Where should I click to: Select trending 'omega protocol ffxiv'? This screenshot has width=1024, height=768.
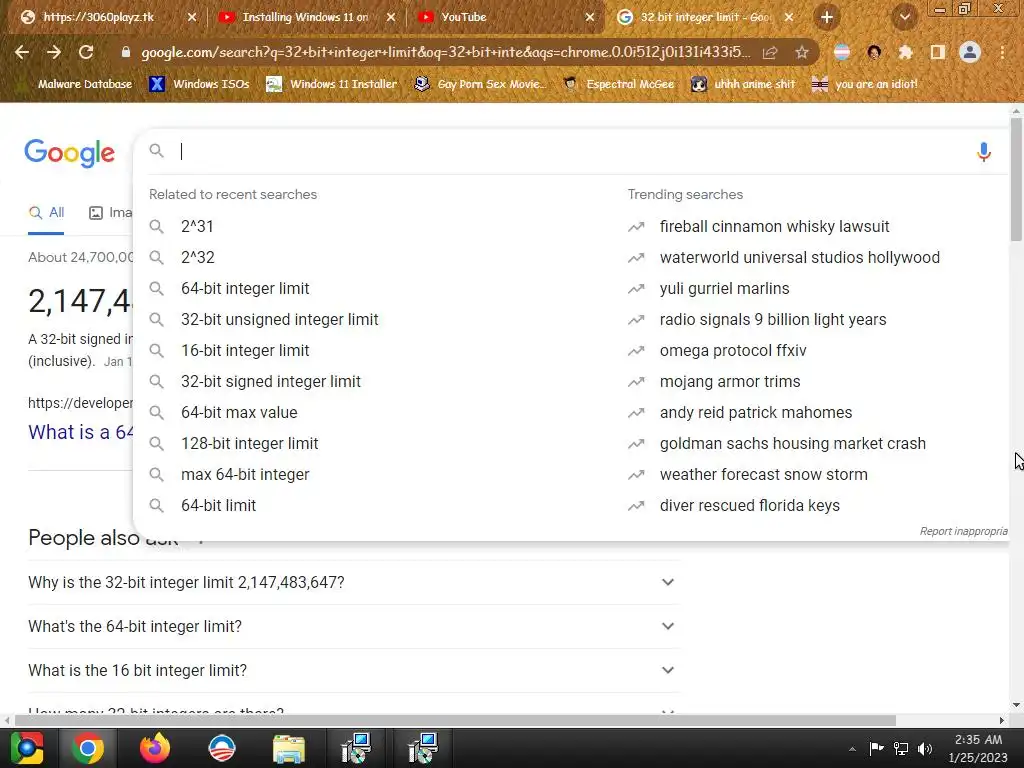point(733,350)
